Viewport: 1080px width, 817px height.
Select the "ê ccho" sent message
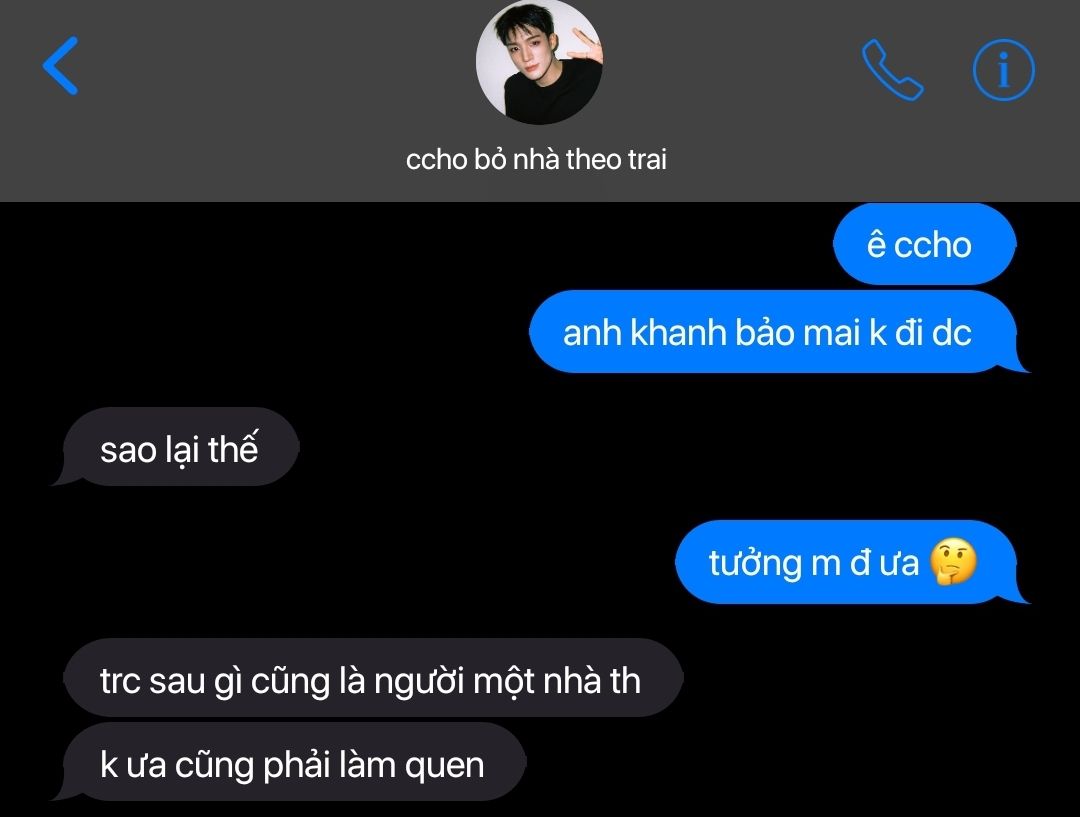[924, 244]
